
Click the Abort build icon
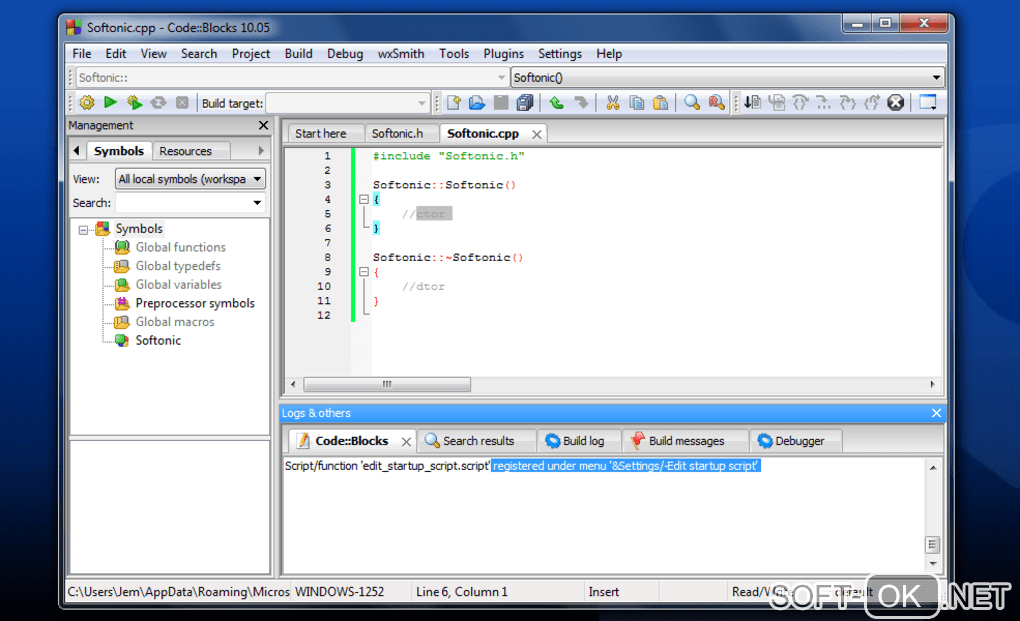coord(182,103)
